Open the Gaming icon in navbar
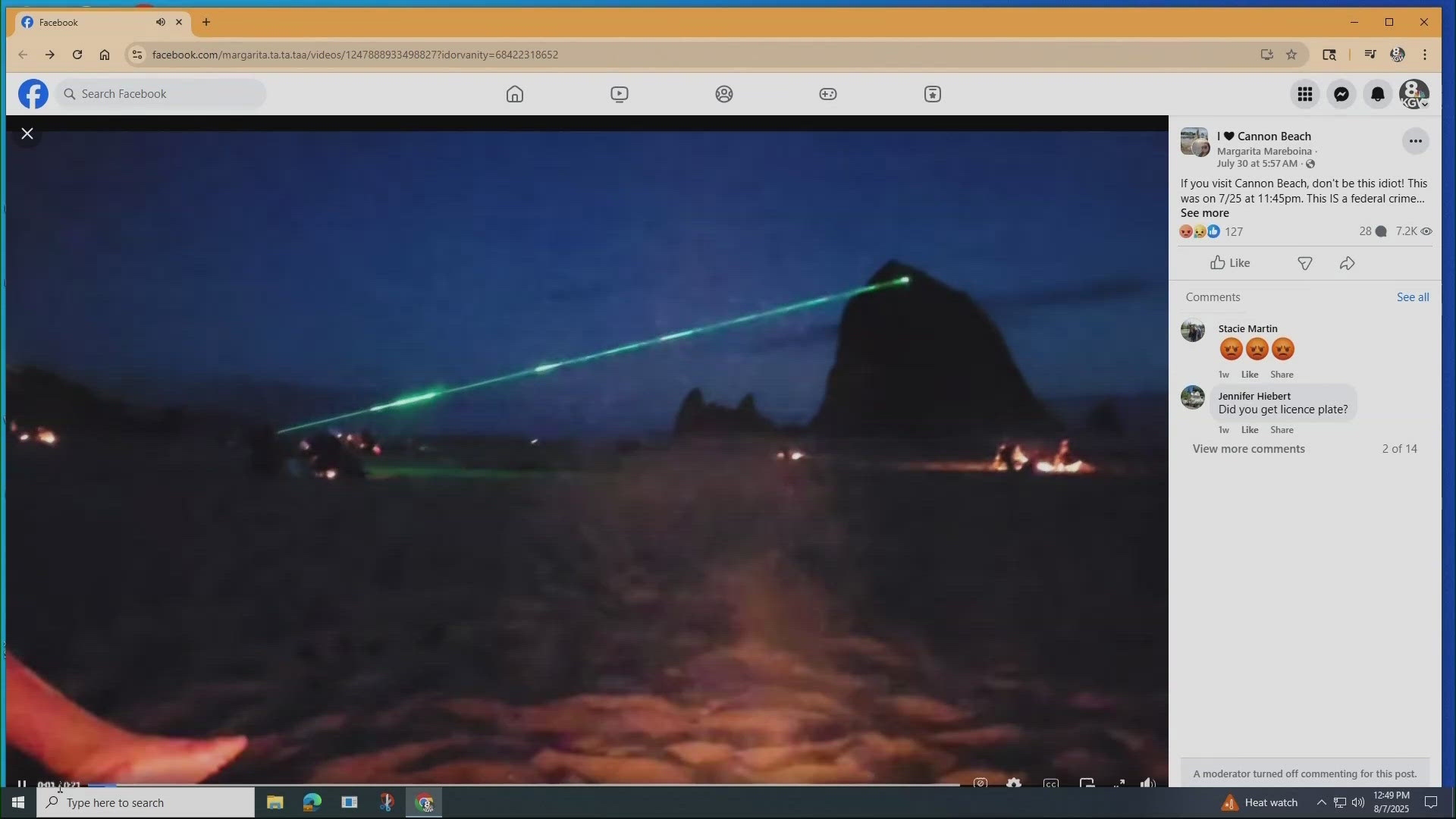The height and width of the screenshot is (819, 1456). 828,94
